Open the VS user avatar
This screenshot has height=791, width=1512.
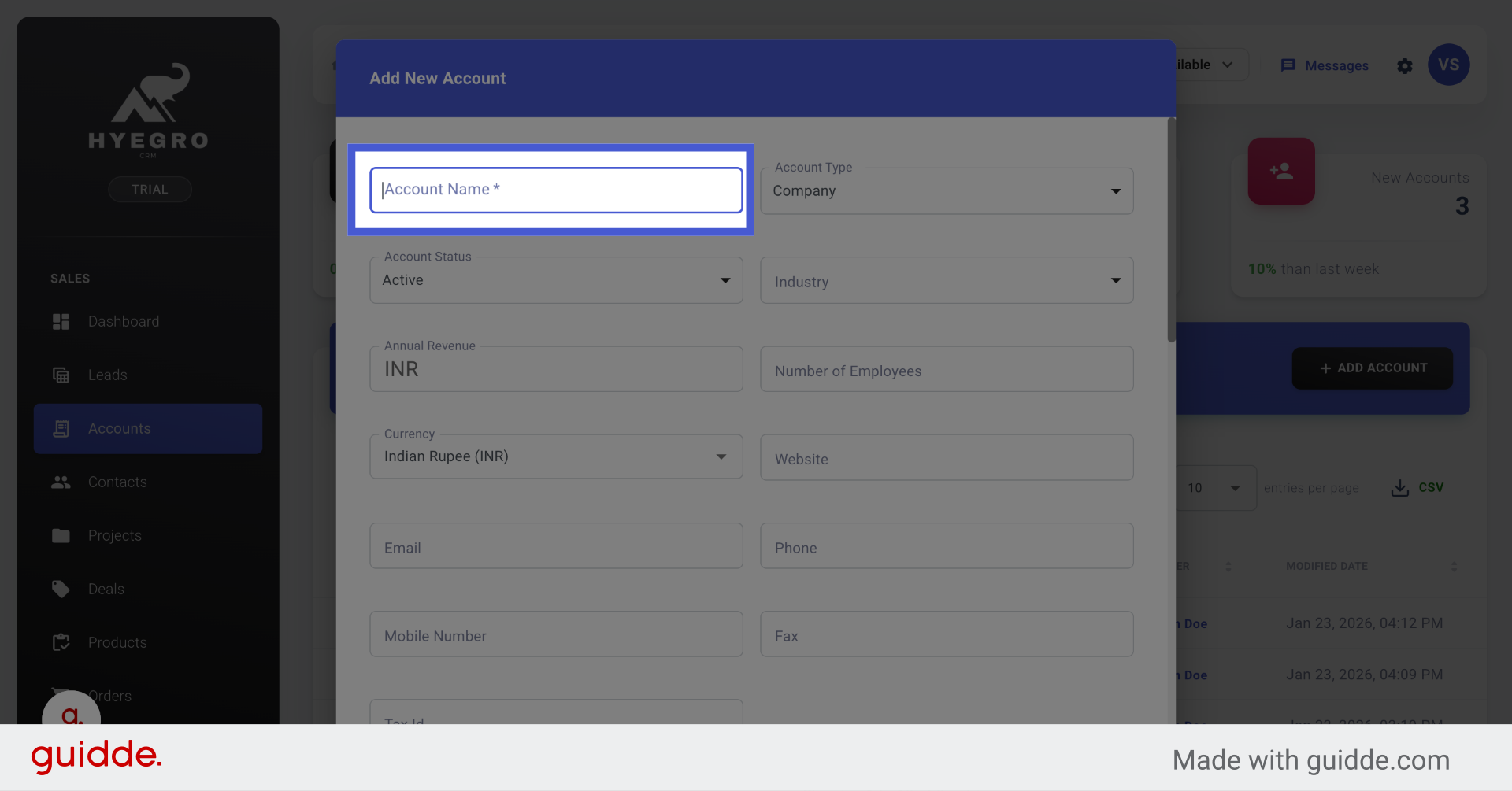pyautogui.click(x=1449, y=65)
